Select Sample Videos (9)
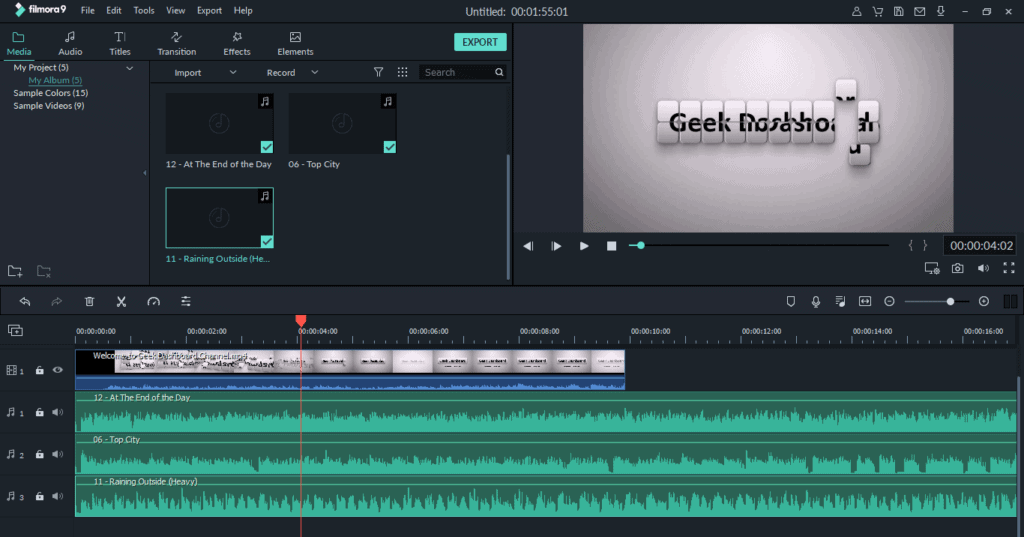The width and height of the screenshot is (1024, 537). click(x=49, y=106)
